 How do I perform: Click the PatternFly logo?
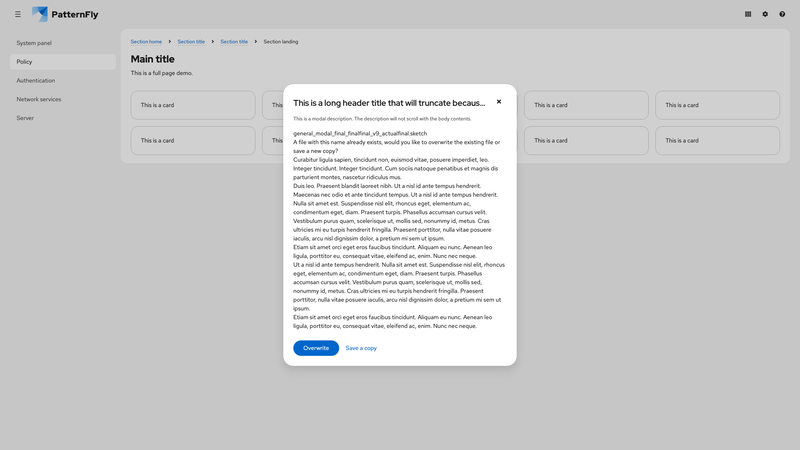[x=65, y=14]
